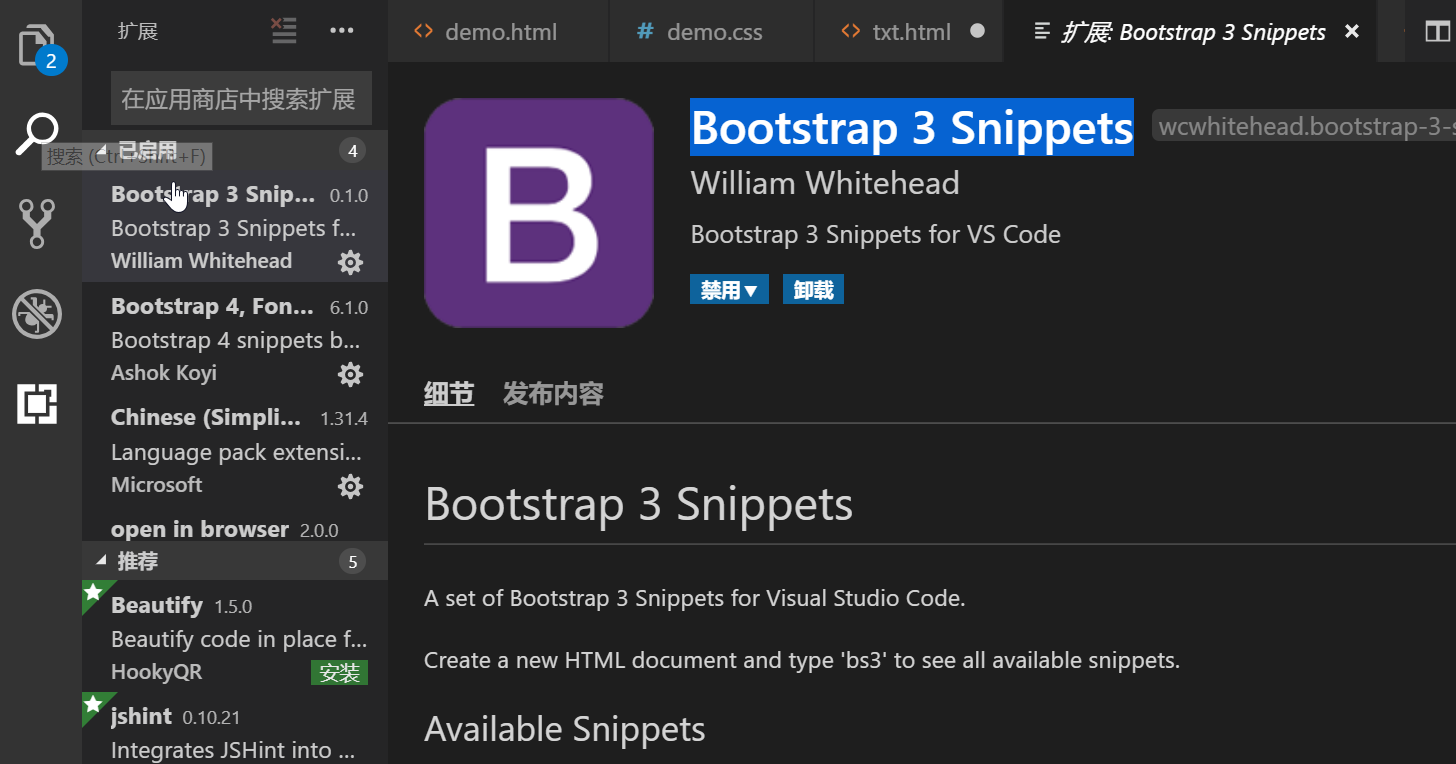This screenshot has height=764, width=1456.
Task: Select the Beautify recommended extension
Action: click(235, 634)
